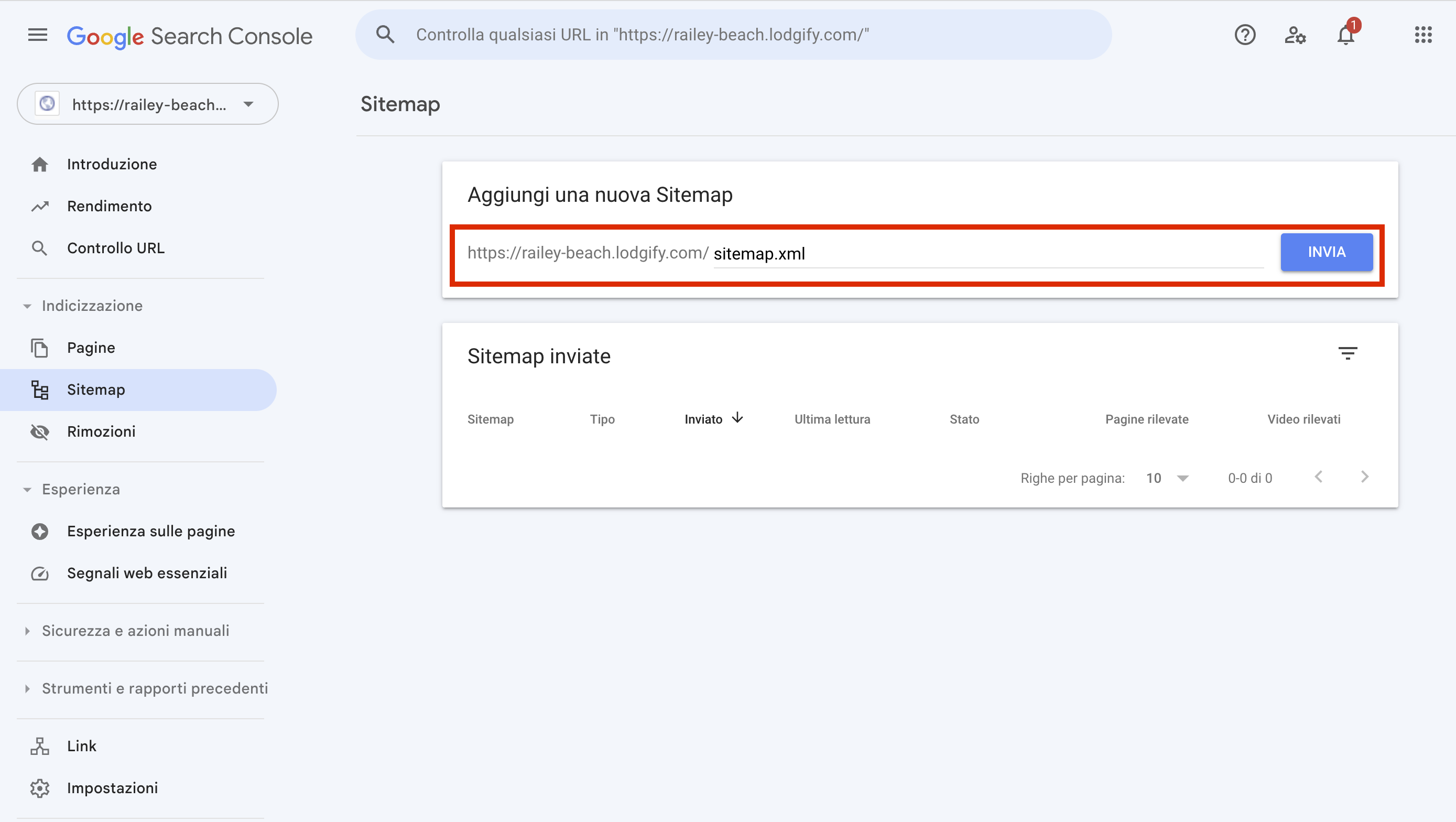Open the filter icon in Sitemap inviate
The image size is (1456, 822).
(x=1348, y=353)
